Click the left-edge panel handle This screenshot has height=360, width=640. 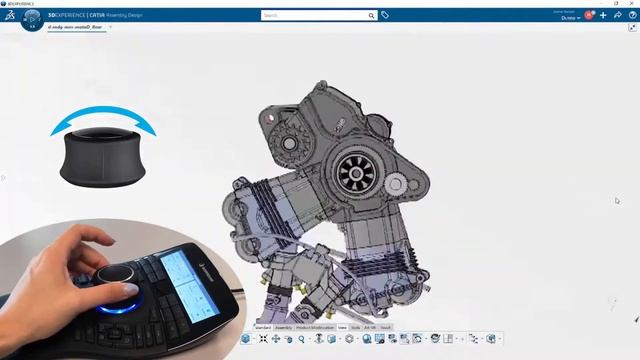click(3, 178)
